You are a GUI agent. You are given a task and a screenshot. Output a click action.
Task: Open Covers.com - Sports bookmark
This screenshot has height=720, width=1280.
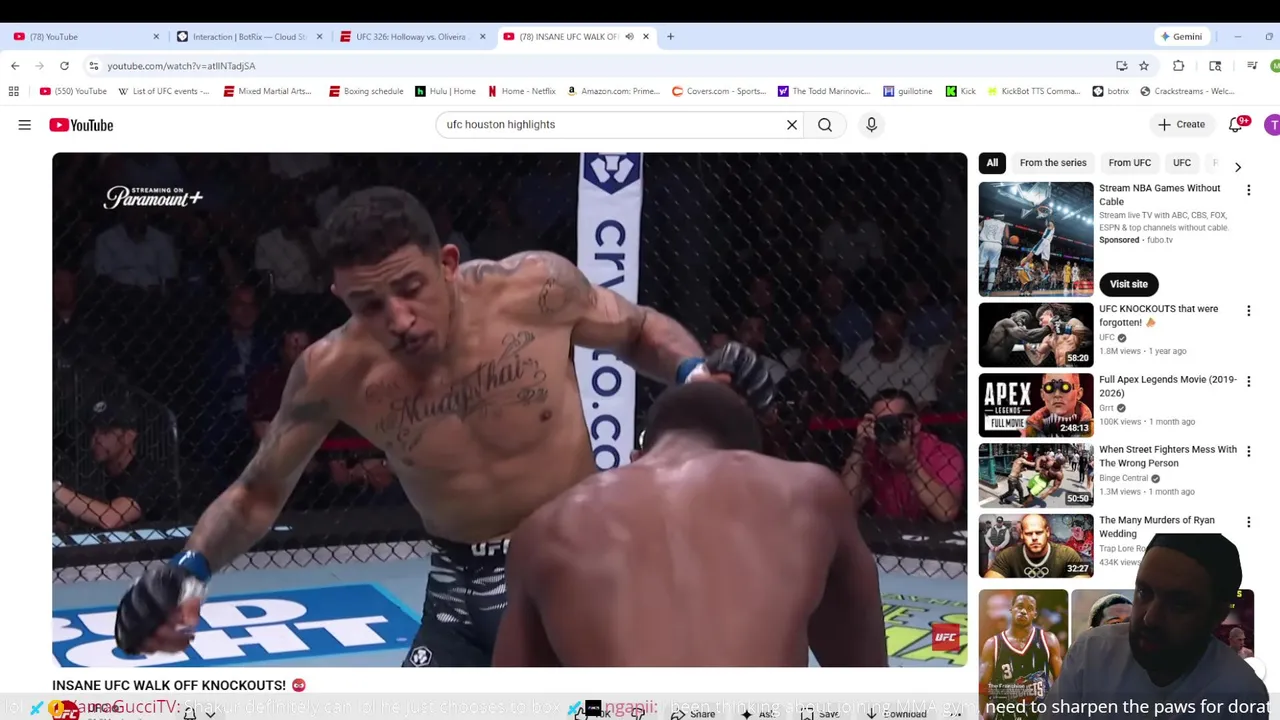pos(719,91)
